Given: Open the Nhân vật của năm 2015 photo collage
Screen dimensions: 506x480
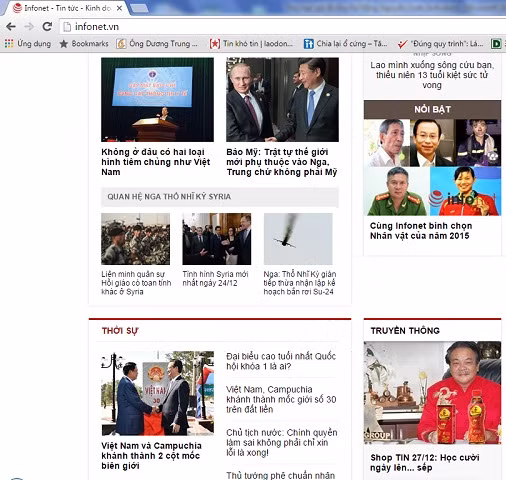Looking at the screenshot, I should click(432, 167).
